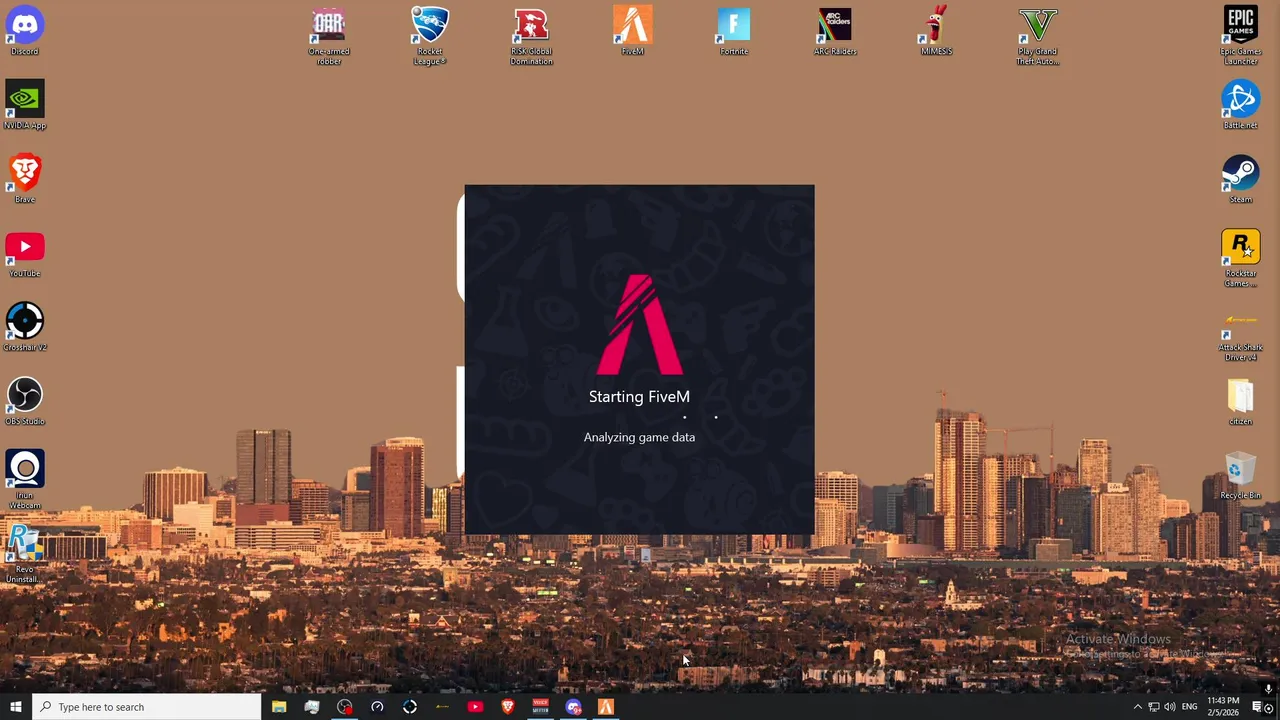
Task: Select the RISK Global Domination shortcut
Action: 531,36
